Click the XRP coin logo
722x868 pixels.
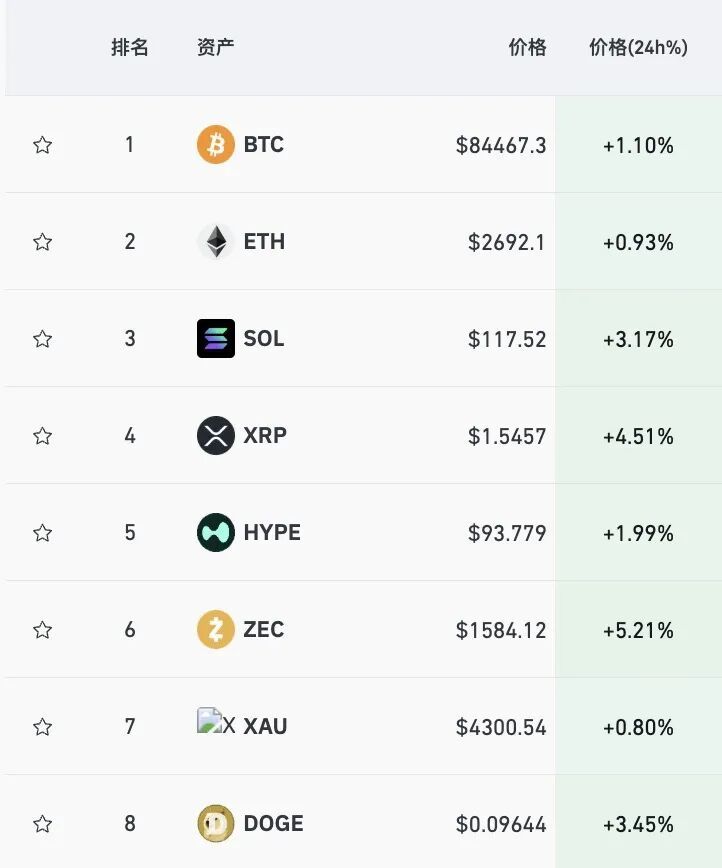point(216,435)
